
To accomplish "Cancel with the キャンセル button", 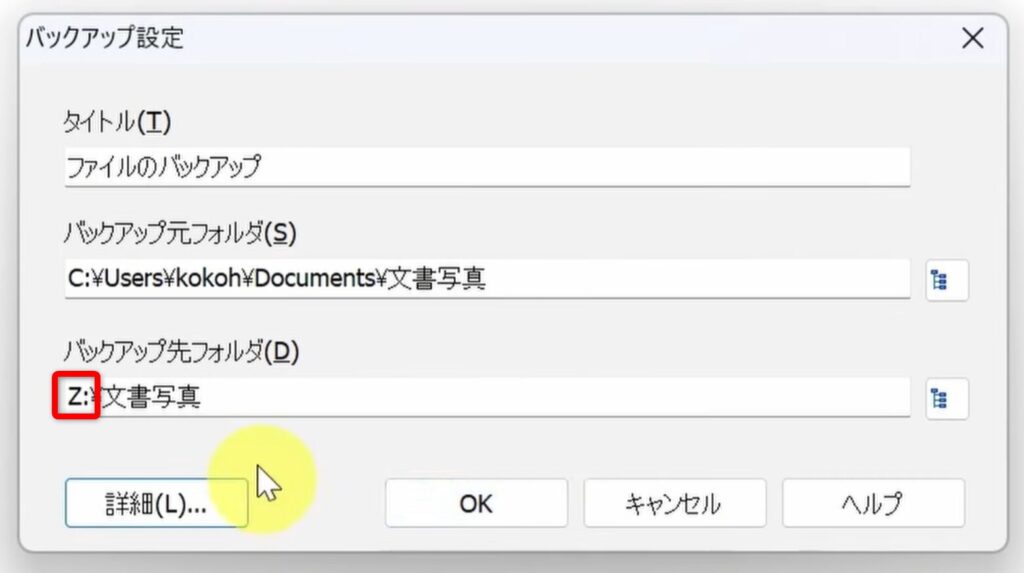I will [x=674, y=503].
